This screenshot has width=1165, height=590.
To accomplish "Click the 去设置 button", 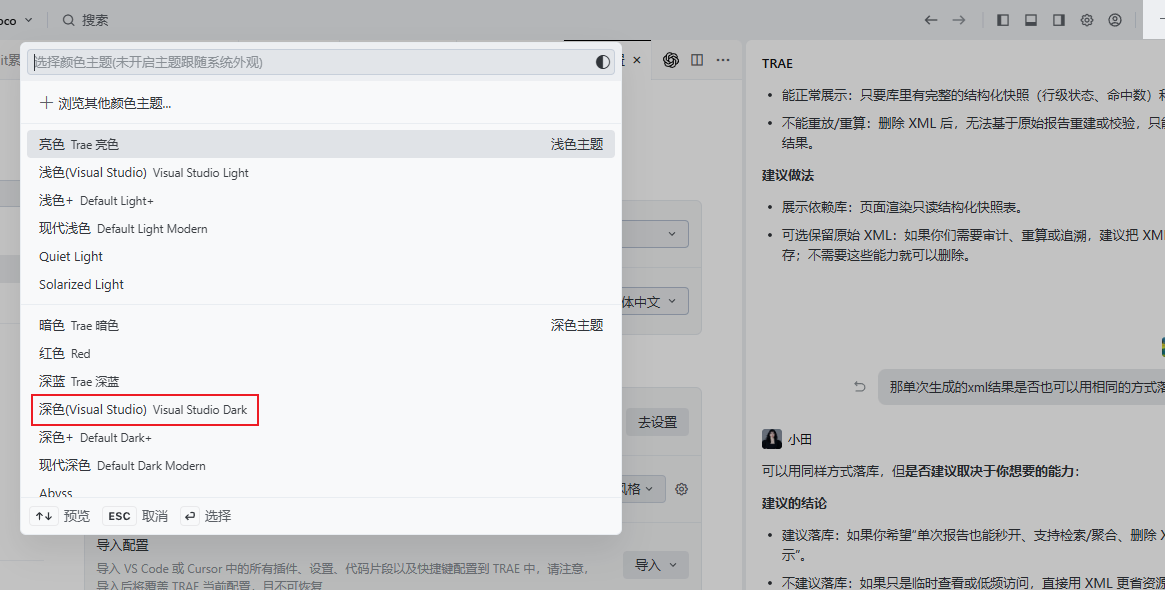I will pyautogui.click(x=657, y=422).
